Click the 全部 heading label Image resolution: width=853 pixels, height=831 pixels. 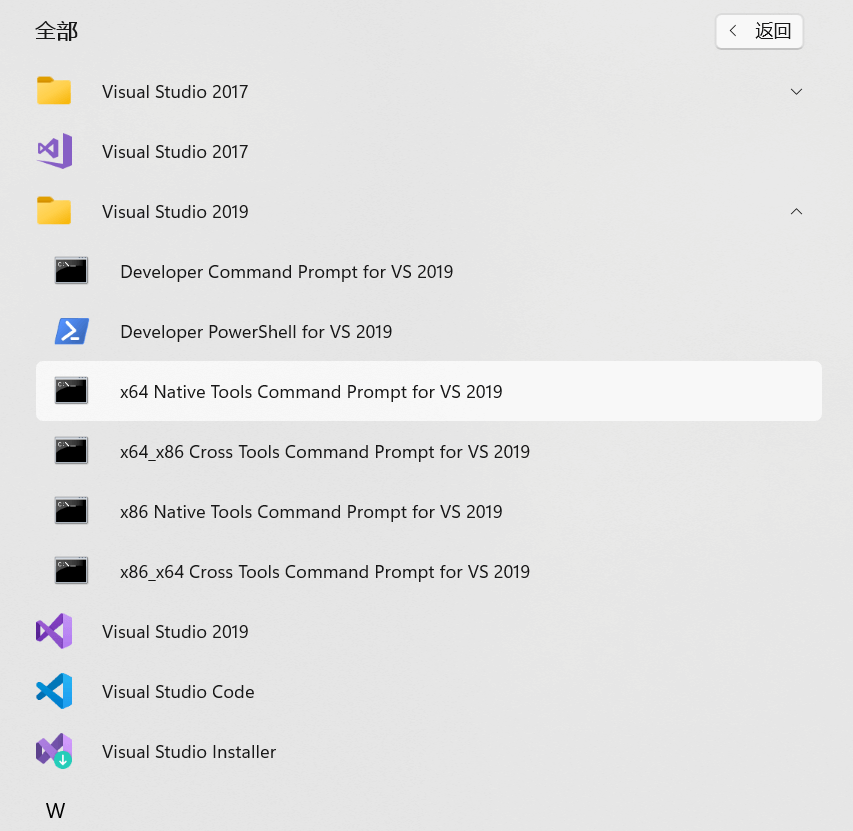[x=56, y=31]
